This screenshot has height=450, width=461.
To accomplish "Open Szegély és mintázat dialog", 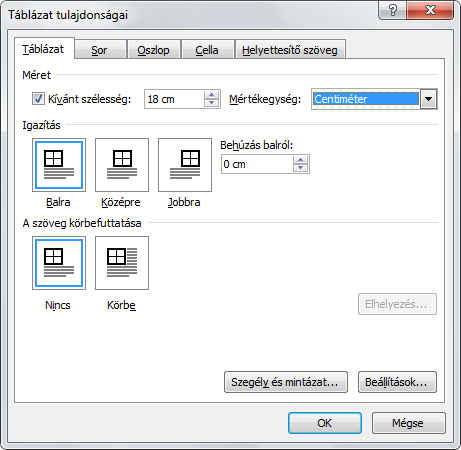I will click(x=286, y=382).
